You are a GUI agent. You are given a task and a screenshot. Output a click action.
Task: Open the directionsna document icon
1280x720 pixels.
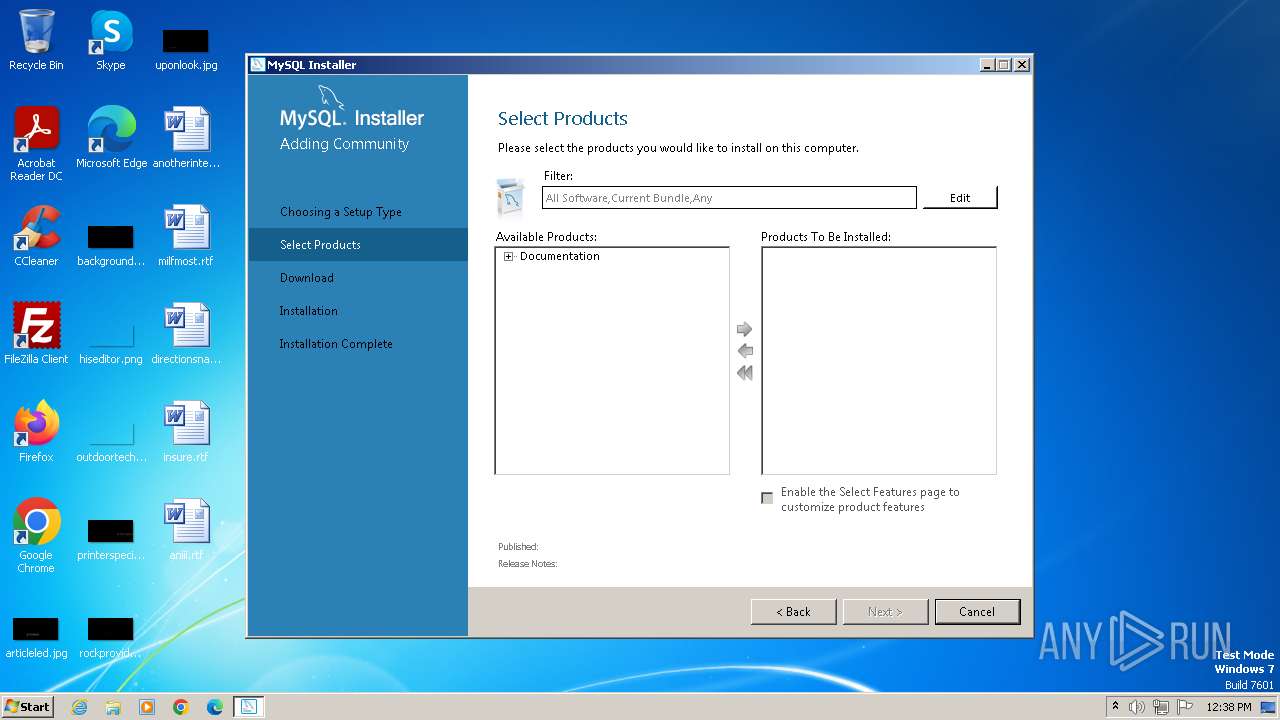coord(186,333)
